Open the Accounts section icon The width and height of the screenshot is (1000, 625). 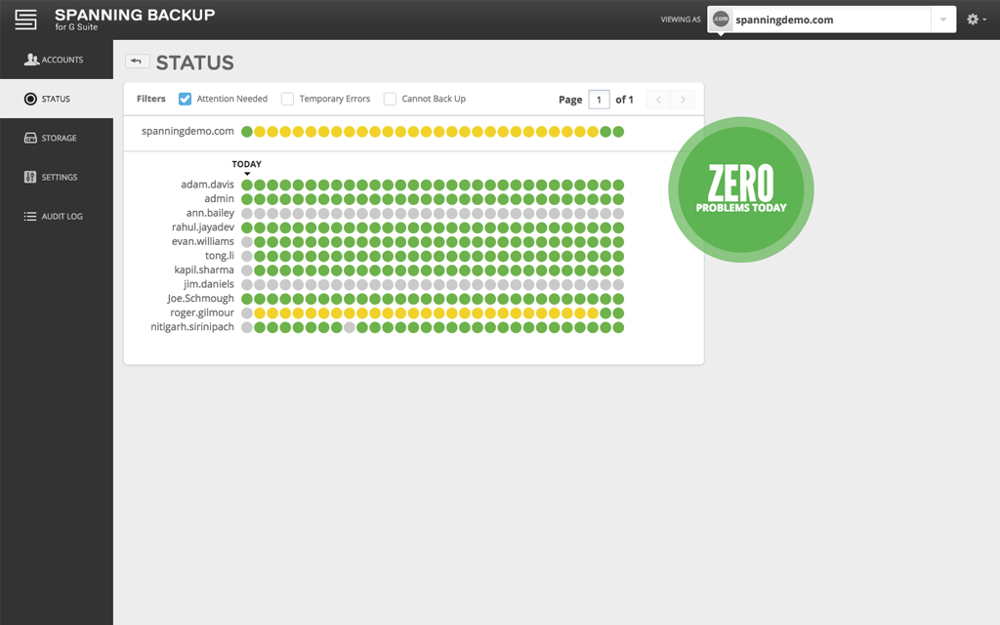(x=31, y=59)
